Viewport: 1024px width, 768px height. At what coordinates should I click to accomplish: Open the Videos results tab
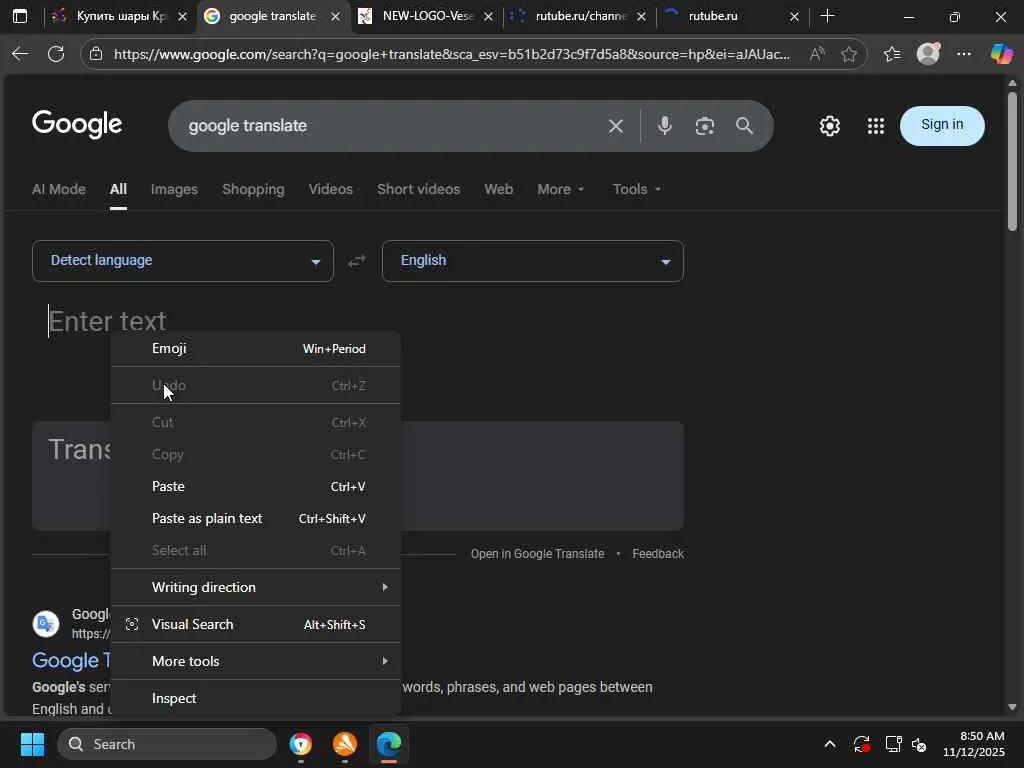(331, 189)
